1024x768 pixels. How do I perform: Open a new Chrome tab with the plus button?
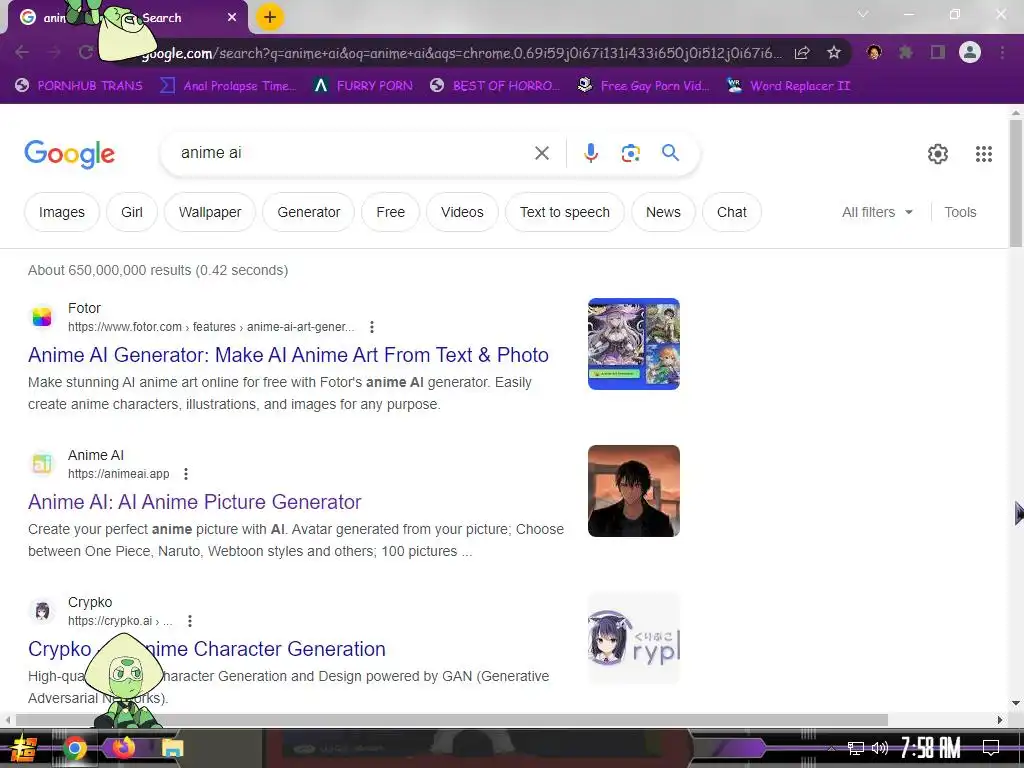pyautogui.click(x=270, y=18)
